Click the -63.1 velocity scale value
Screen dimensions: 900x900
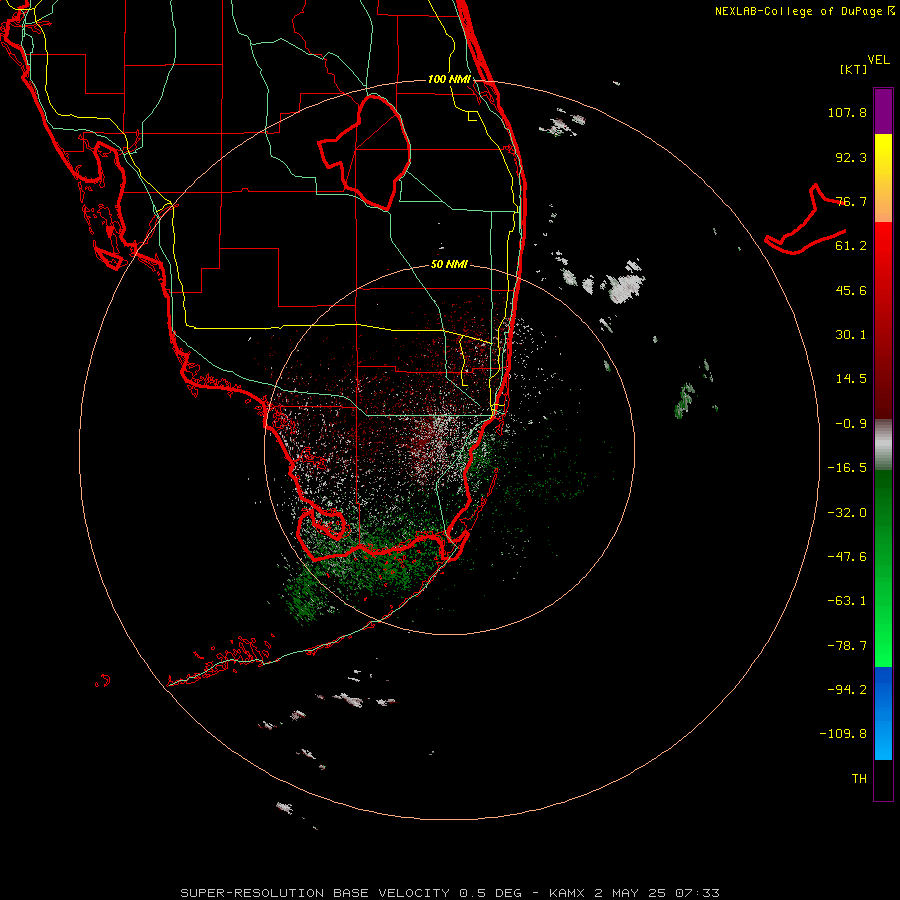847,601
